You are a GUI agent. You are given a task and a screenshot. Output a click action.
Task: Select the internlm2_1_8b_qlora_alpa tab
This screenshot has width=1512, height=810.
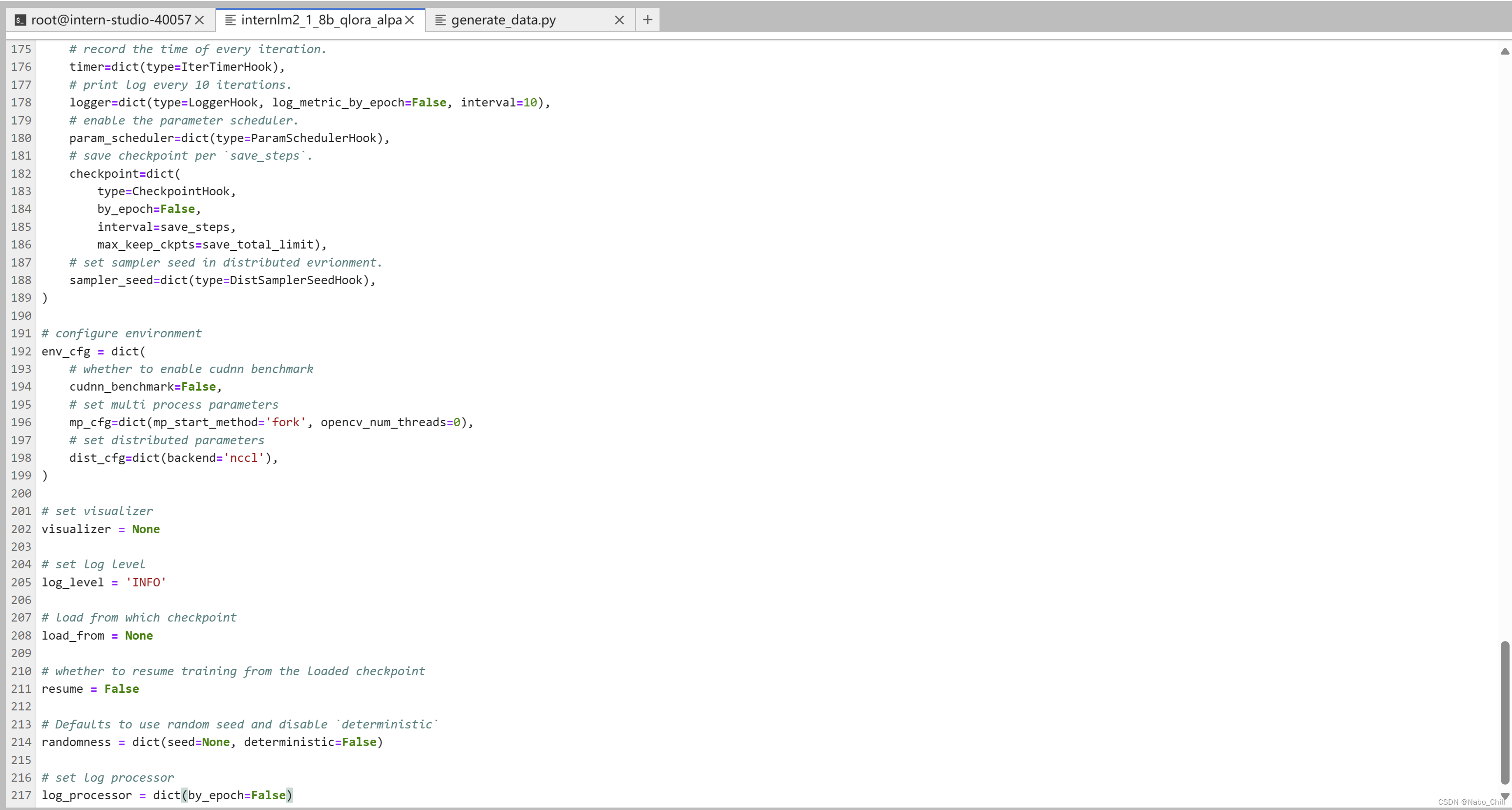coord(321,20)
